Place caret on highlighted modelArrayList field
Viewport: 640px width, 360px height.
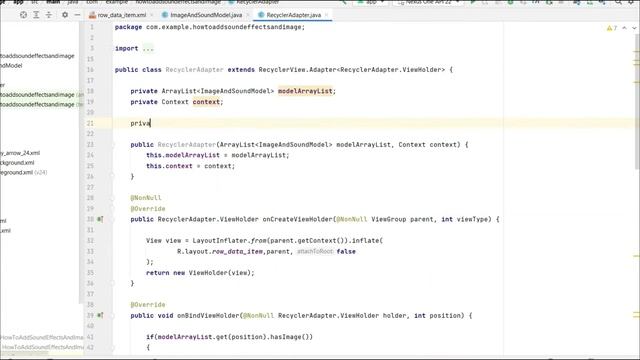tap(305, 91)
